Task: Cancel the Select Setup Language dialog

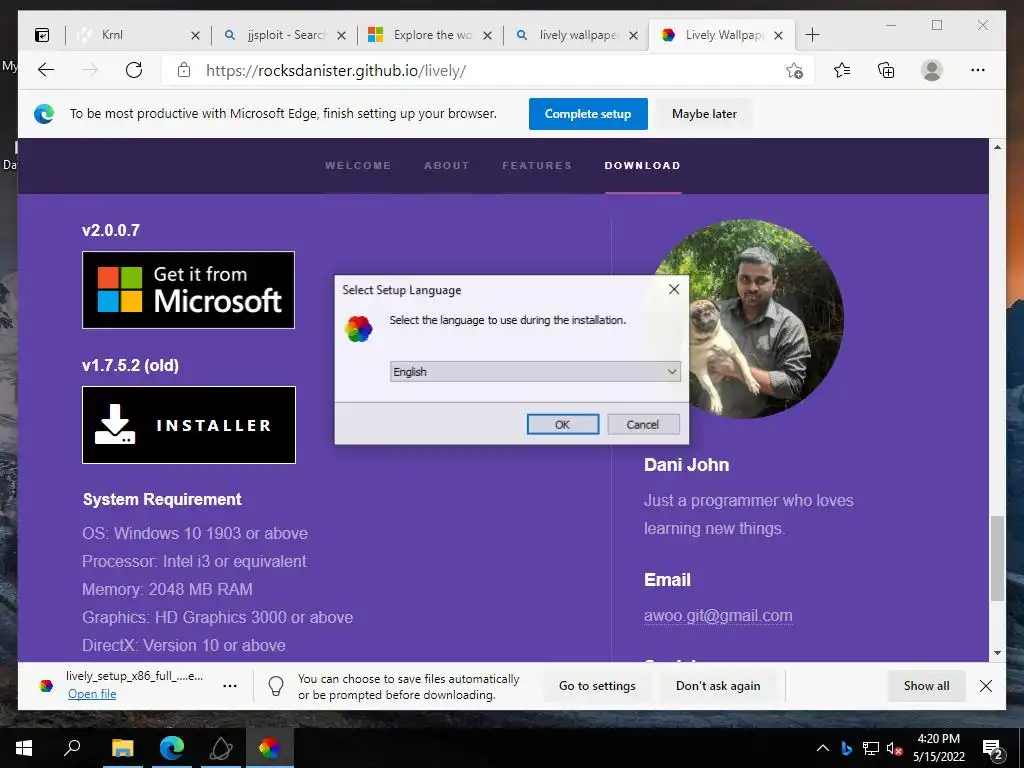Action: (643, 424)
